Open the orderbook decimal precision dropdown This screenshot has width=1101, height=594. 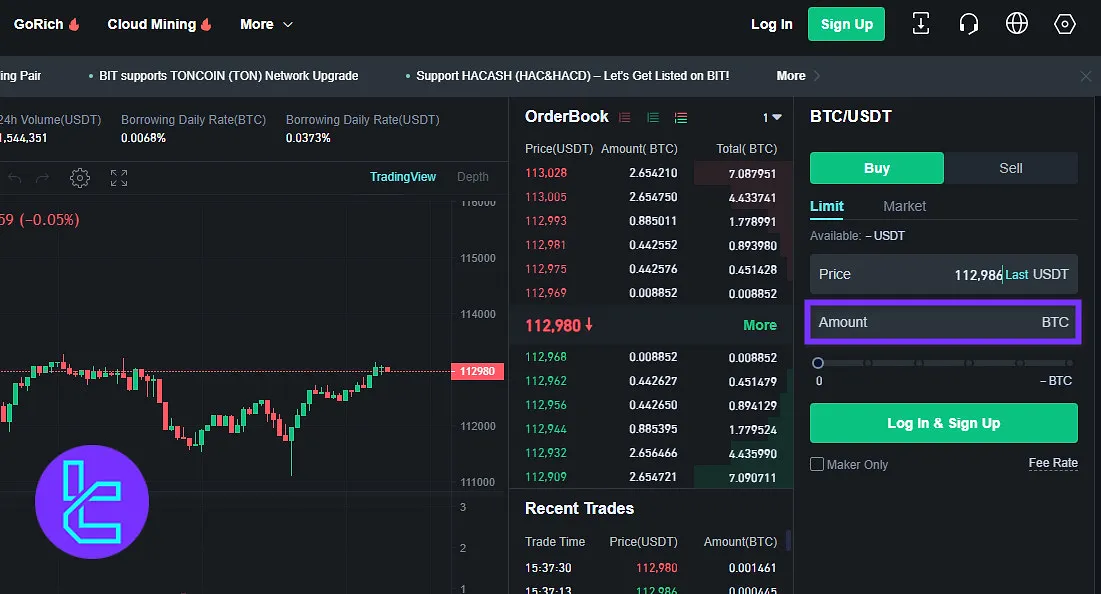pyautogui.click(x=772, y=117)
